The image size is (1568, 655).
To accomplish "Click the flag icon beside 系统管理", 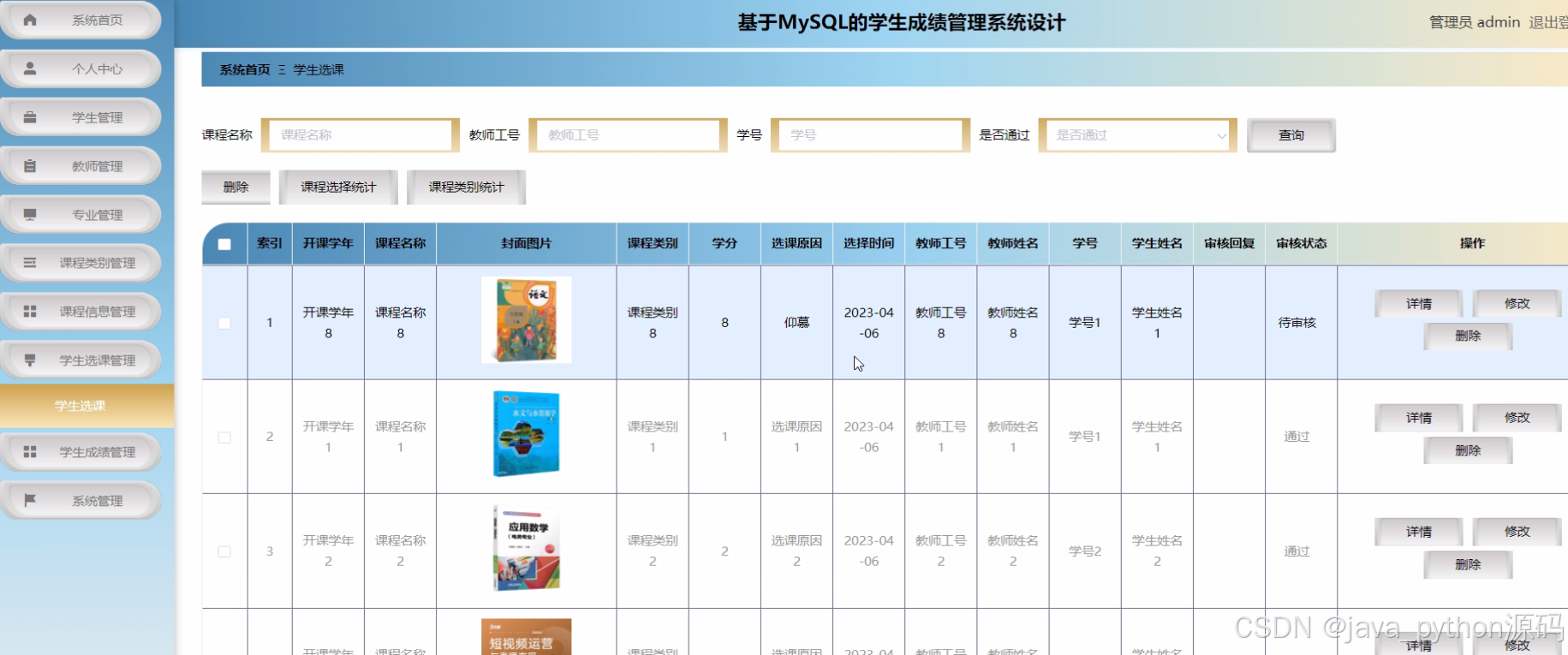I will point(30,500).
